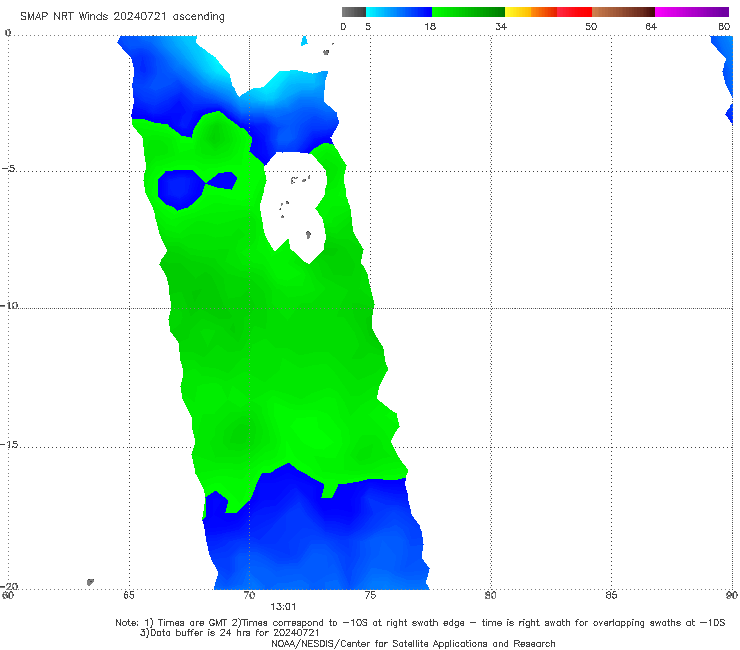Click the latitude label '-10'
740x650 pixels.
coord(9,305)
